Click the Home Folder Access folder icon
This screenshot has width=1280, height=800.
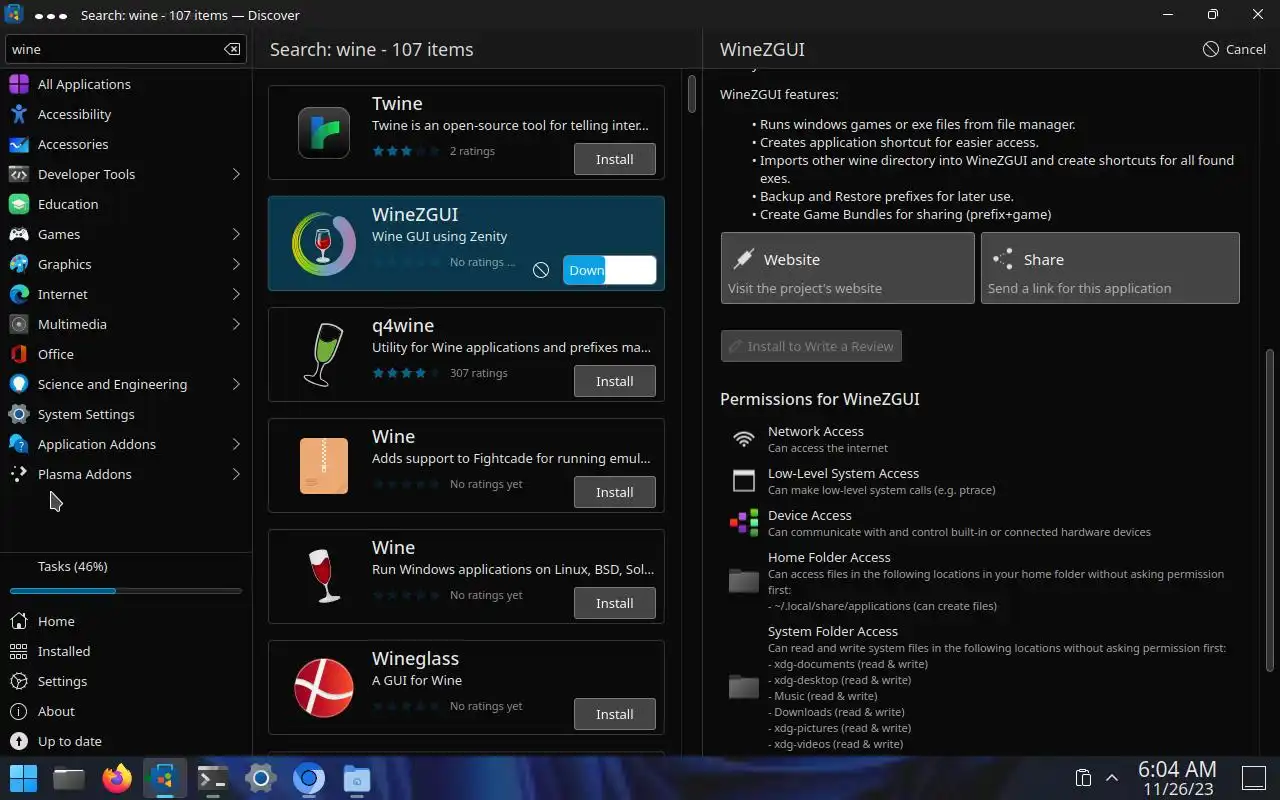pos(743,581)
